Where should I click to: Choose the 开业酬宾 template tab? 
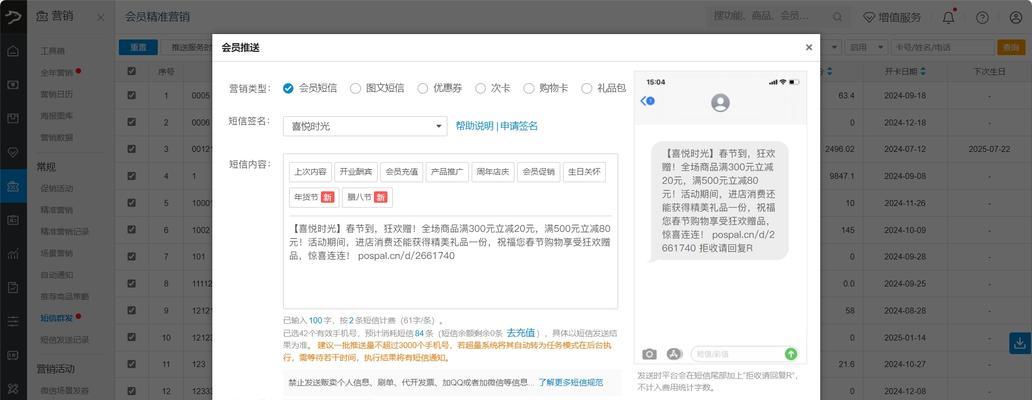click(x=356, y=172)
